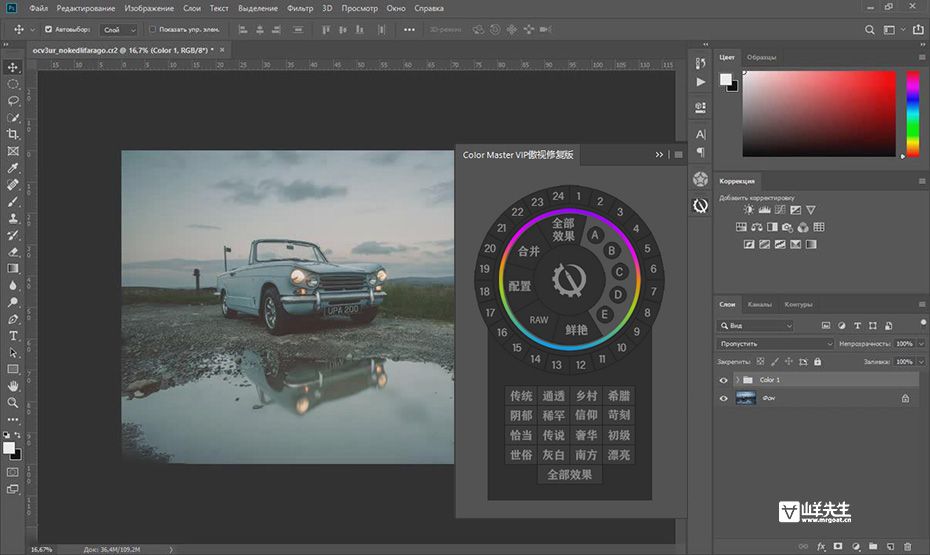The image size is (930, 555).
Task: Hide the Фон layer
Action: 724,398
